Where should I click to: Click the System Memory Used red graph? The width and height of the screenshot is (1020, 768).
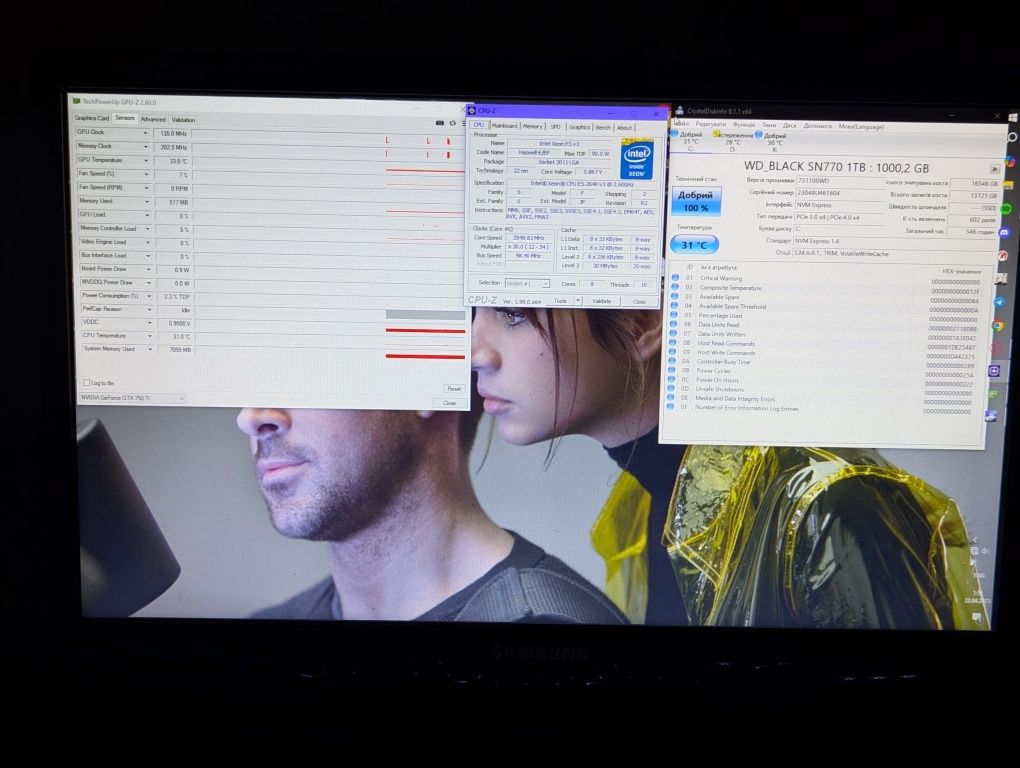click(x=425, y=356)
